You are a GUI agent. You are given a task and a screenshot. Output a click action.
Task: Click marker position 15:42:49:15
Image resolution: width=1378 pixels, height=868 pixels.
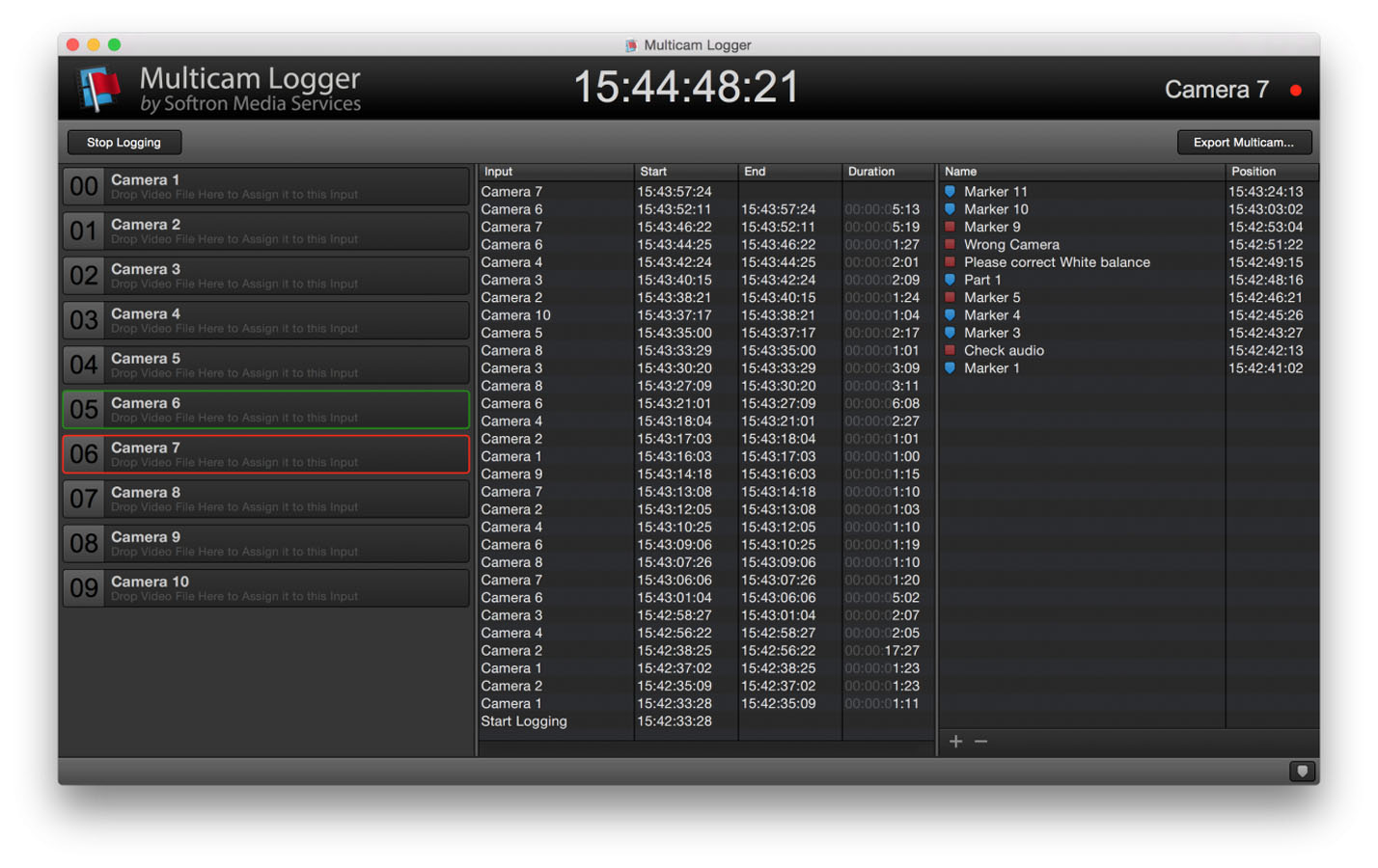click(1265, 262)
